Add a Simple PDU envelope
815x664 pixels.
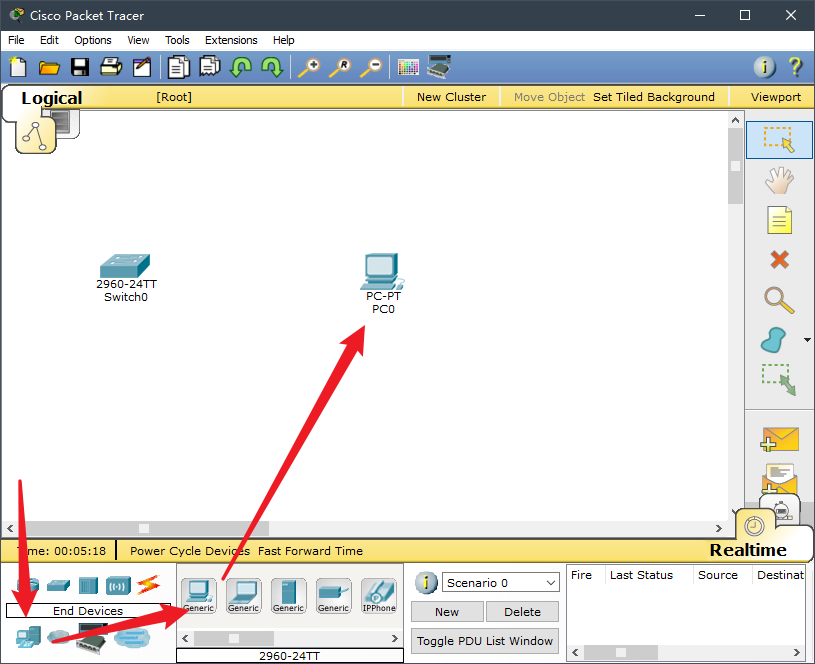point(779,439)
